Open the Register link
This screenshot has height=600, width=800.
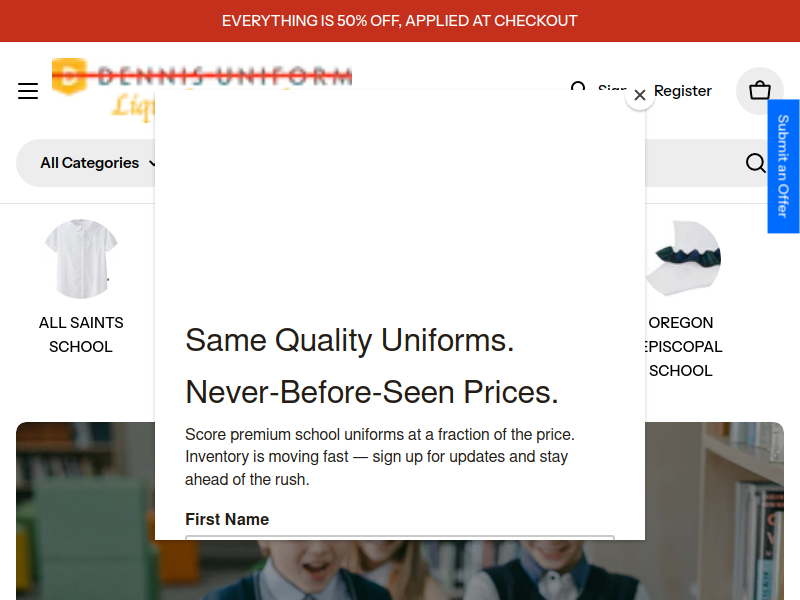[x=683, y=91]
